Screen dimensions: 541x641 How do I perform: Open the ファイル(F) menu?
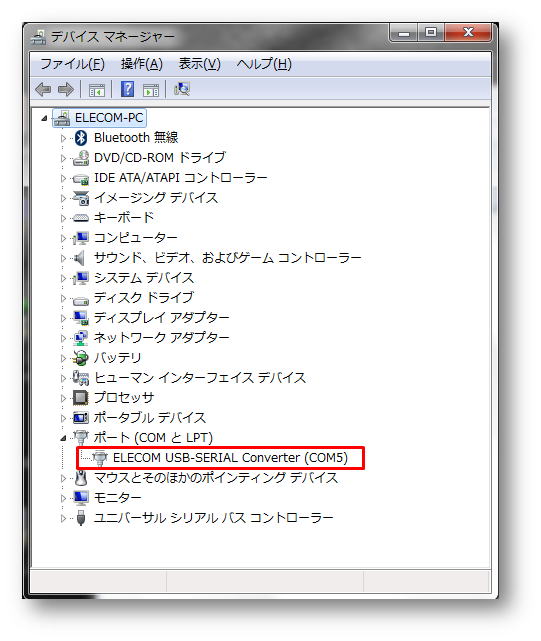point(72,64)
